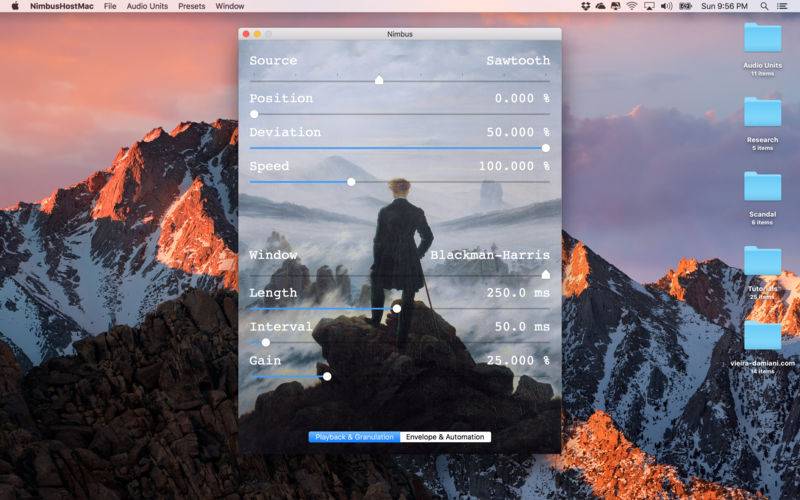Viewport: 800px width, 500px height.
Task: Click the Gain slider handle
Action: point(327,377)
